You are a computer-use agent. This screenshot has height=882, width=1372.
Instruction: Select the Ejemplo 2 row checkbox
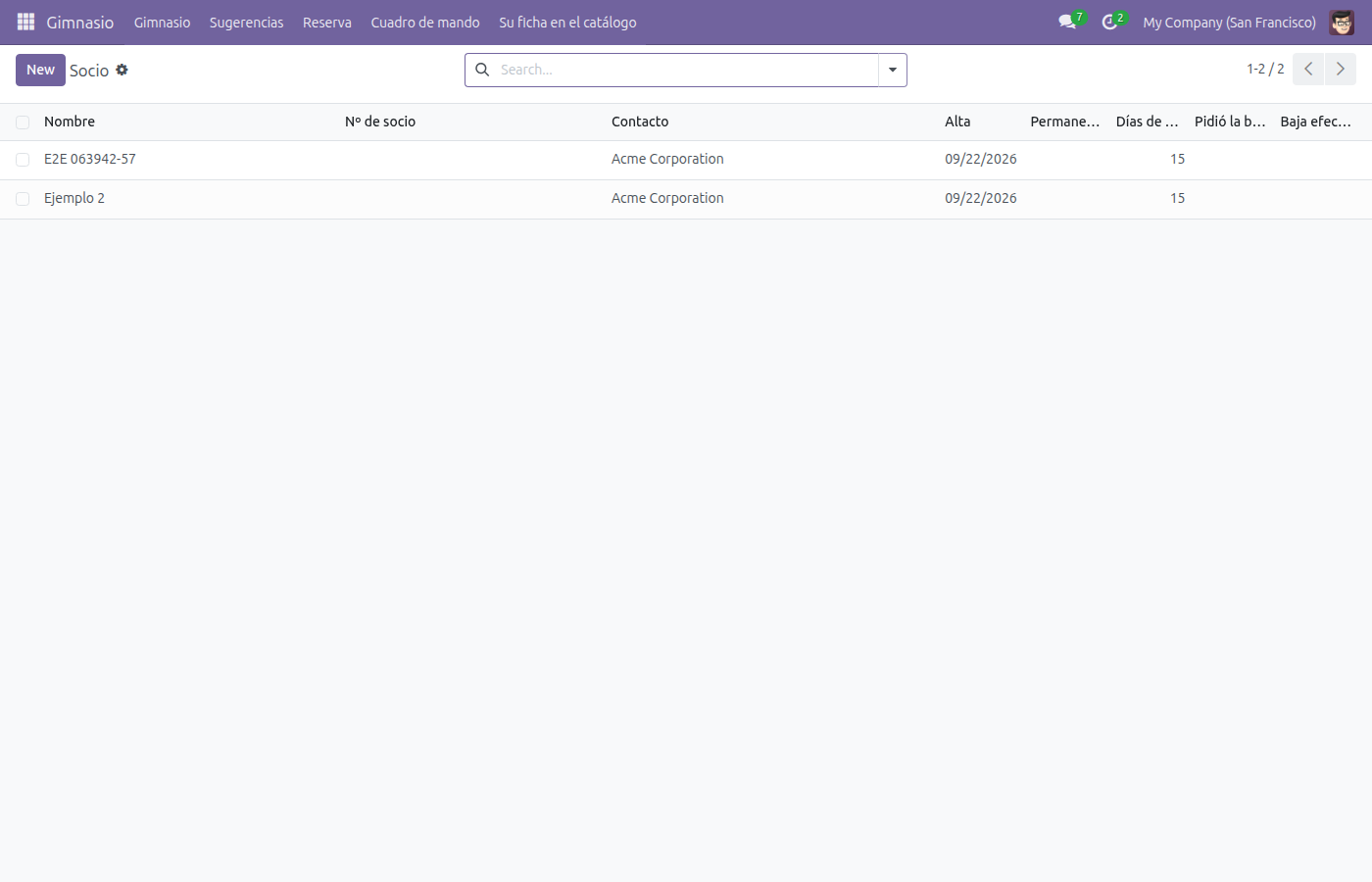point(23,199)
